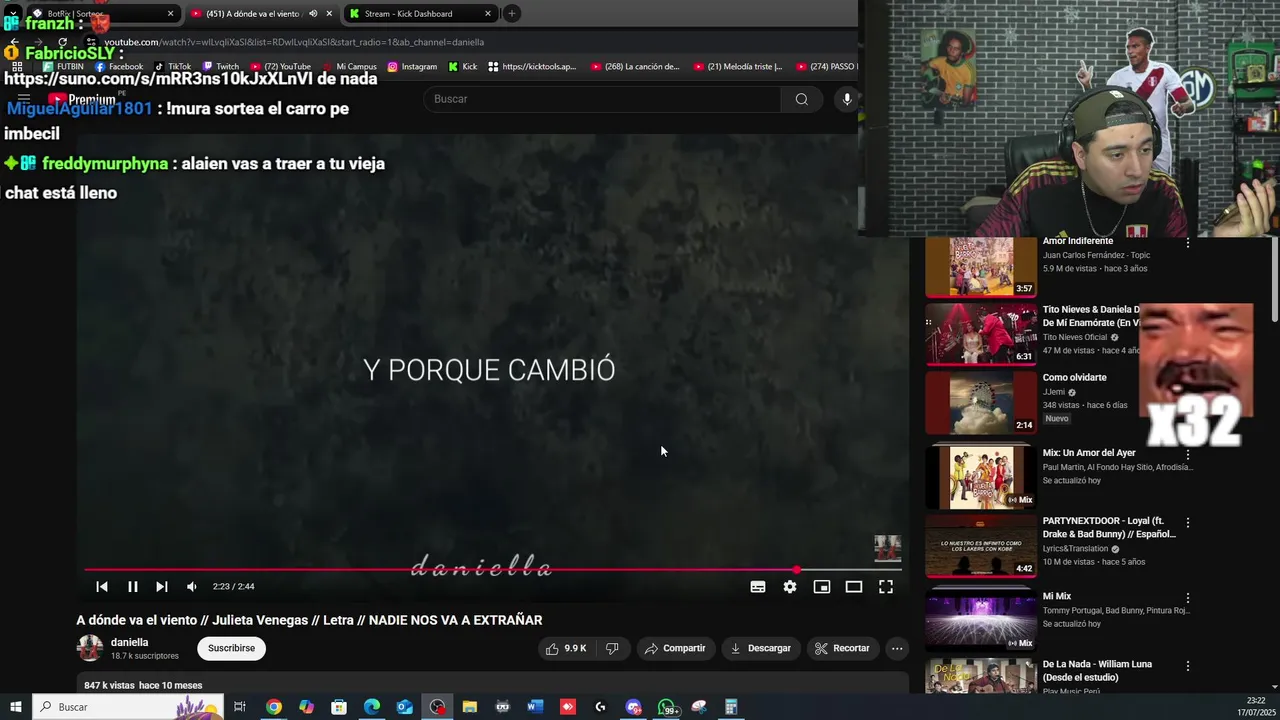This screenshot has height=720, width=1280.
Task: Open Mix: Un Amor del Ayer thumbnail
Action: point(981,478)
